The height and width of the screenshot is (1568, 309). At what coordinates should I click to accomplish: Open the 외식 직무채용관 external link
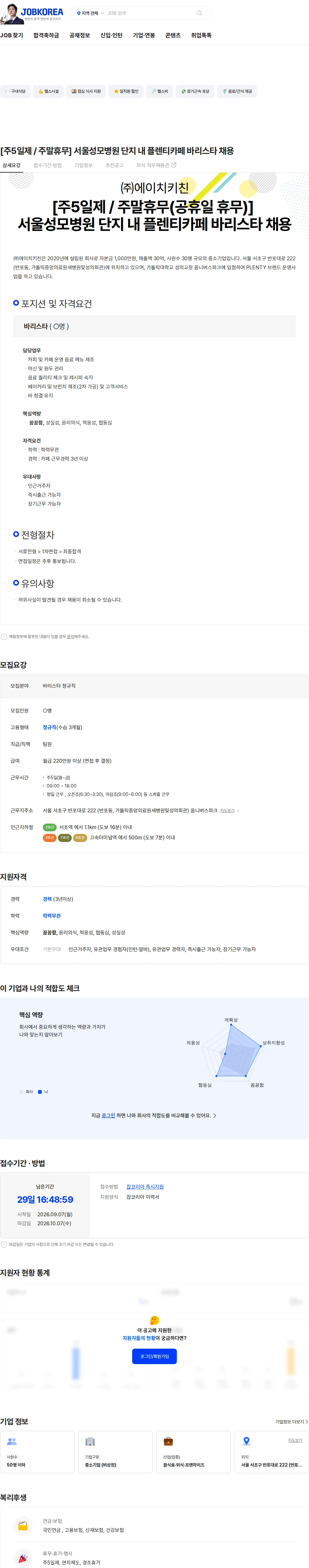pos(156,166)
